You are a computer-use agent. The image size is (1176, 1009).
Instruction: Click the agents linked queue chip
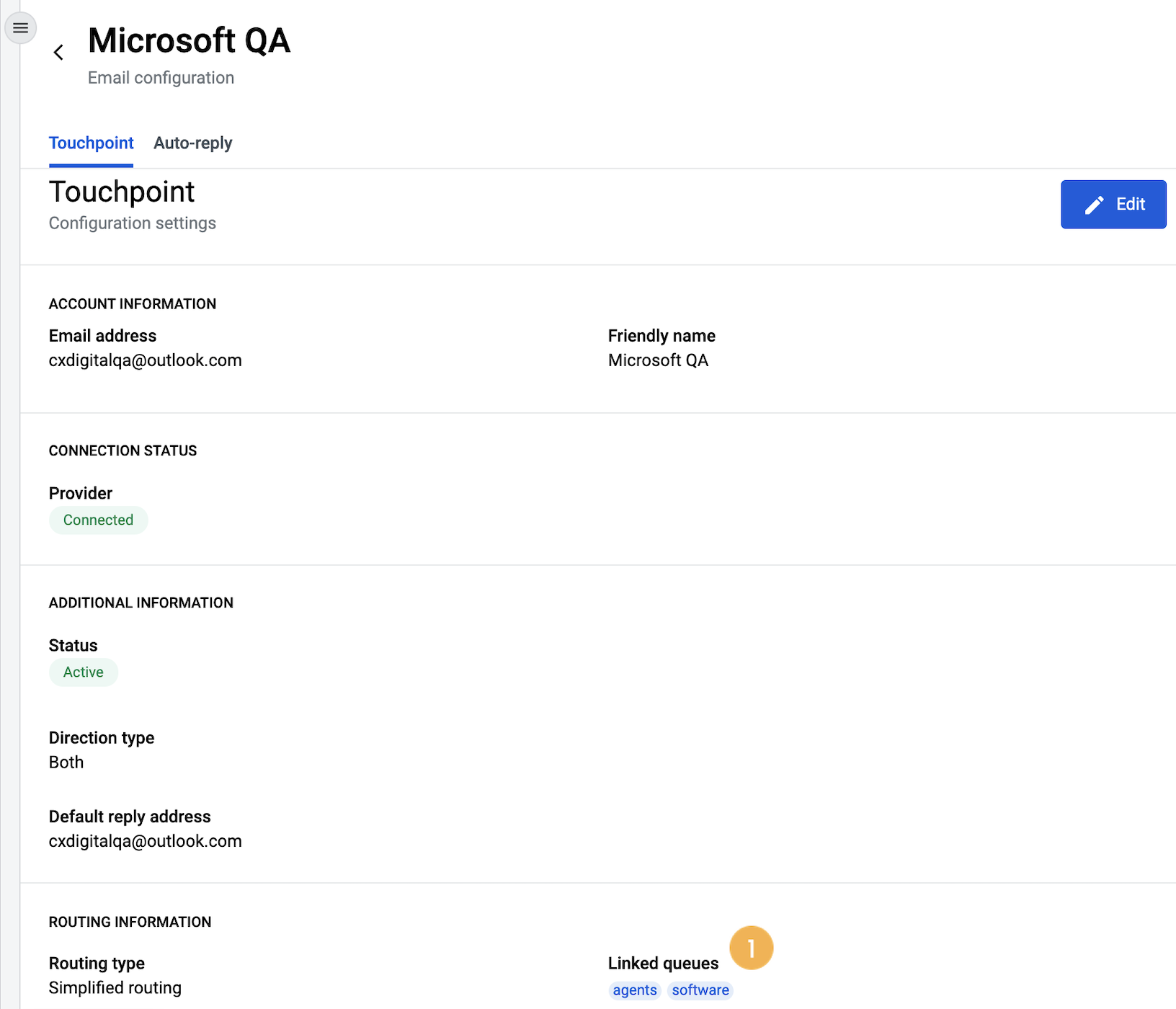click(x=635, y=990)
